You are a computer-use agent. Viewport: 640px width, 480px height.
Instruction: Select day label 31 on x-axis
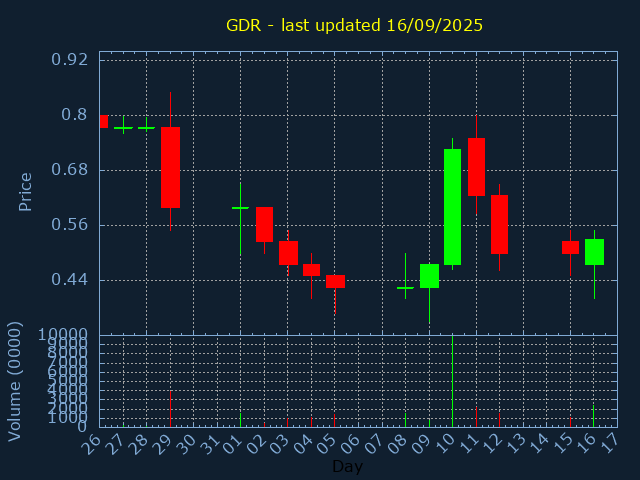(209, 444)
